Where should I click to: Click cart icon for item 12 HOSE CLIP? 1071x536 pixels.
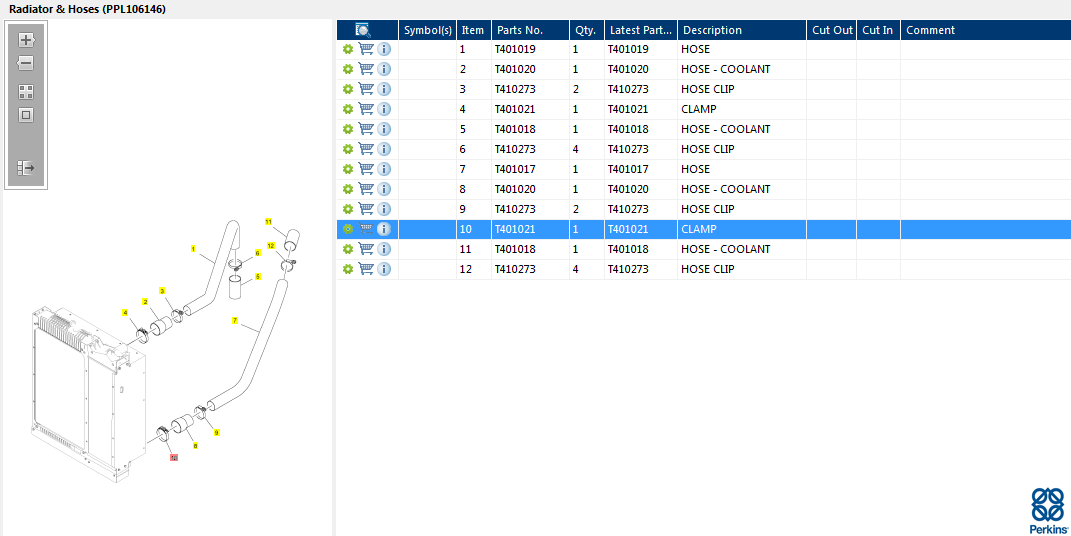click(x=366, y=269)
